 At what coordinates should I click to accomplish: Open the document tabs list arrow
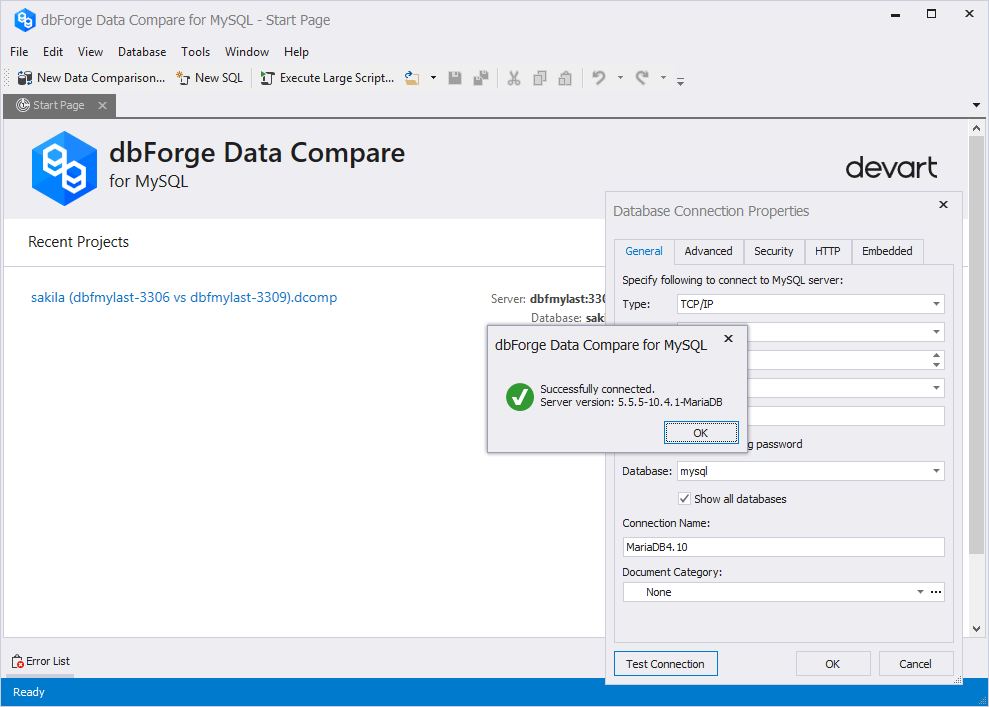click(976, 105)
